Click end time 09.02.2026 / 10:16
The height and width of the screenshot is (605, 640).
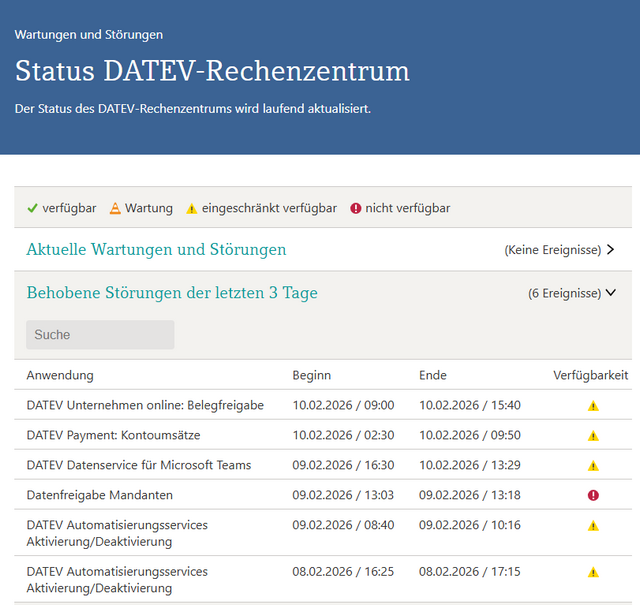click(x=470, y=525)
